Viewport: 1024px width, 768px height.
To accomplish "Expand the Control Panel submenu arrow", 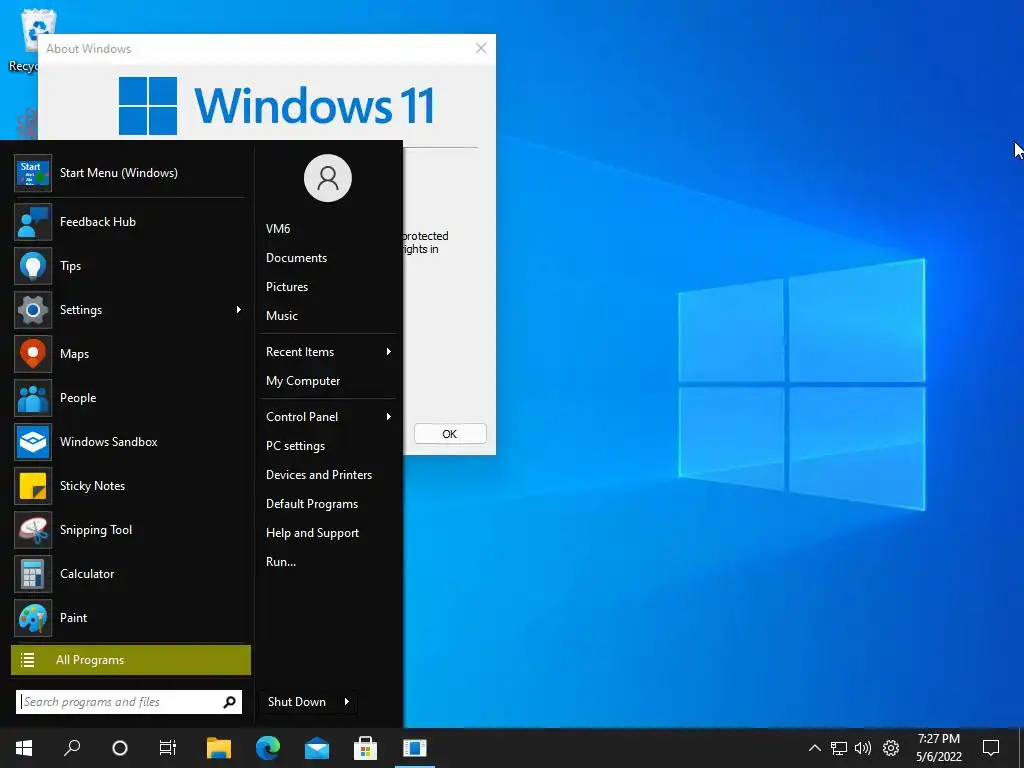I will click(x=389, y=417).
